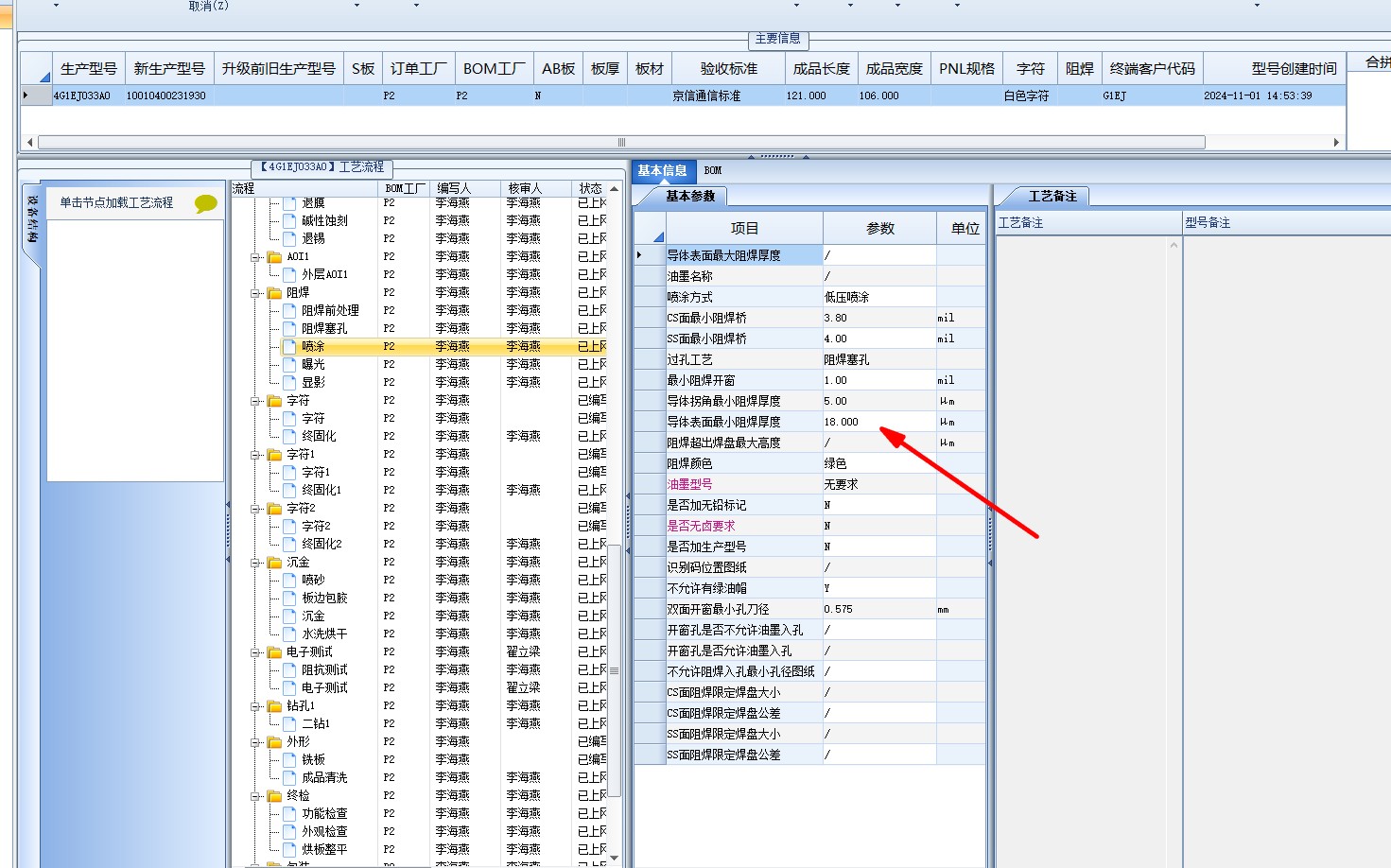This screenshot has width=1391, height=868.
Task: Click the document icon beside 退锡
Action: tap(289, 238)
